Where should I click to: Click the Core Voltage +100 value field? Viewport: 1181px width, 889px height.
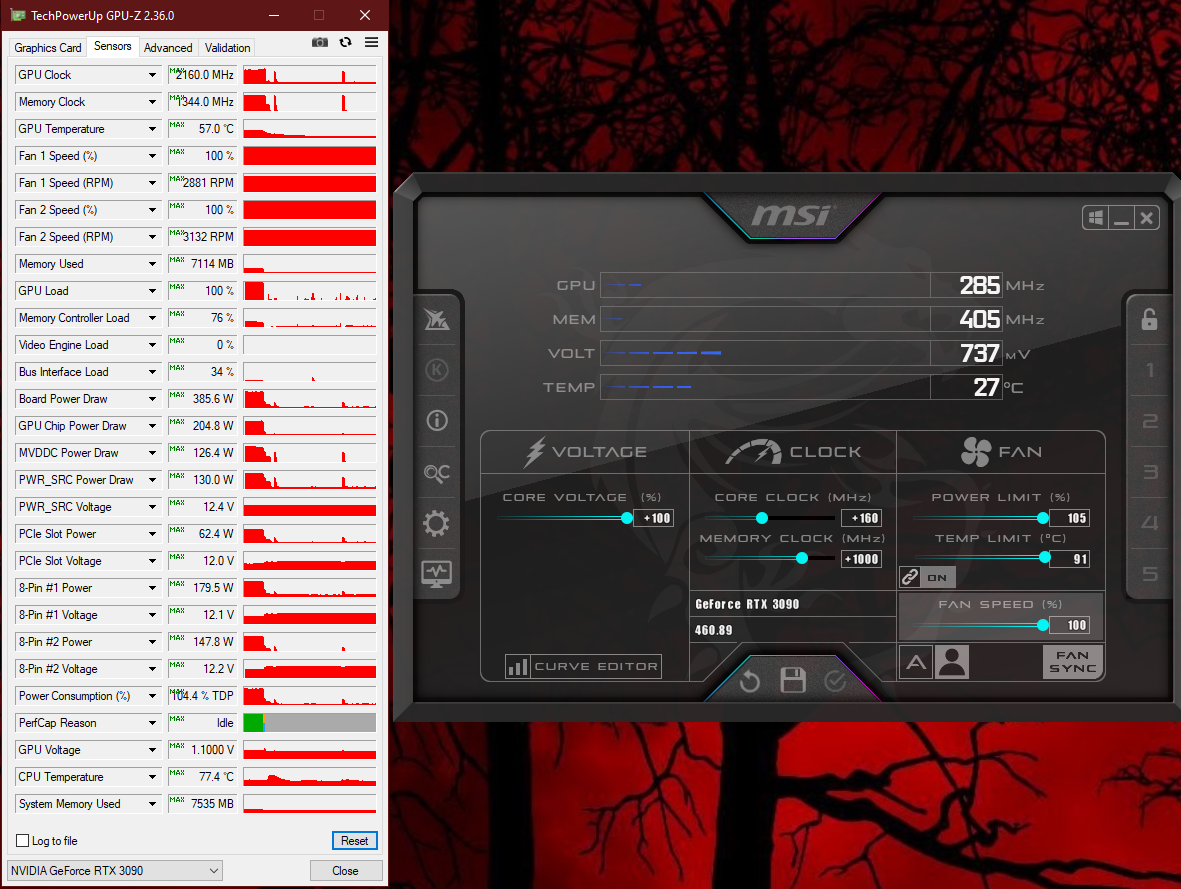(653, 518)
